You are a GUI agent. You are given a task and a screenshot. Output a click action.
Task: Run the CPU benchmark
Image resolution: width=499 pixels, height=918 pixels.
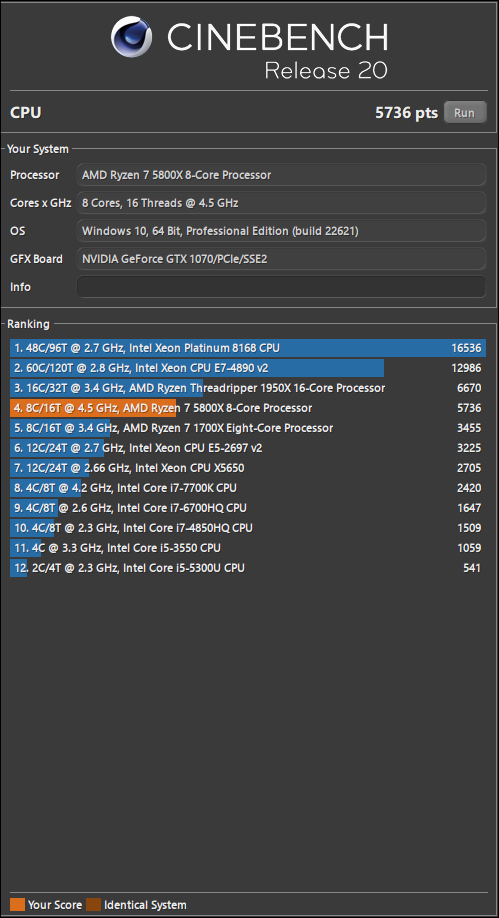[465, 112]
